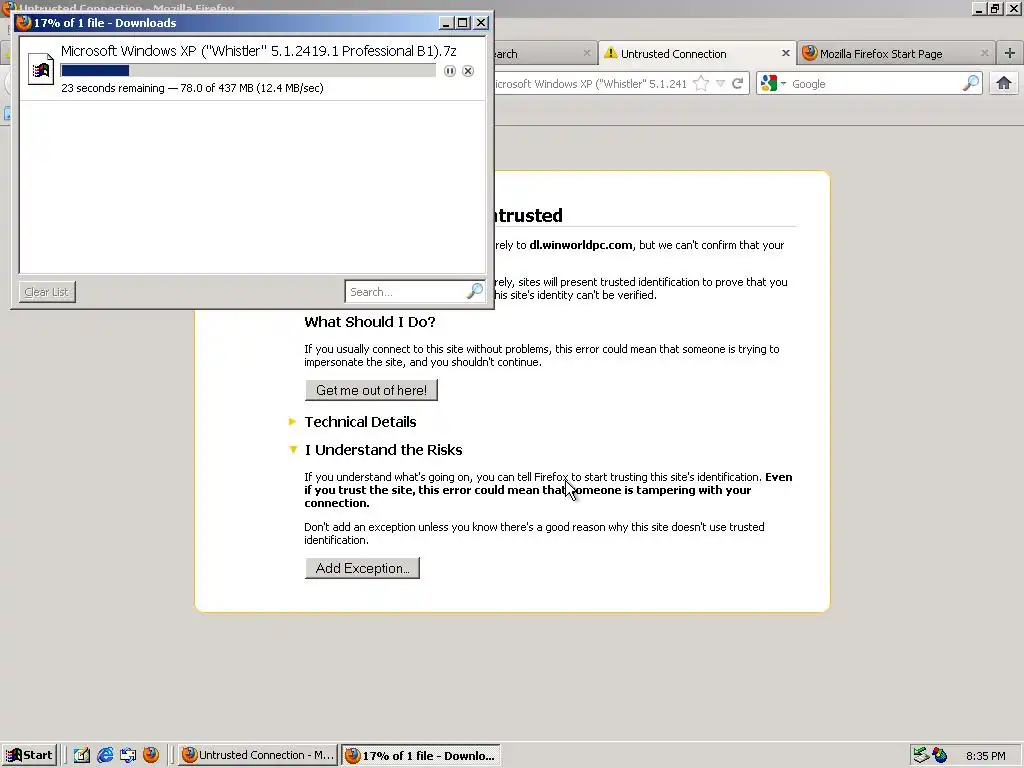1024x768 pixels.
Task: Open the Google search engine dropdown
Action: 773,84
